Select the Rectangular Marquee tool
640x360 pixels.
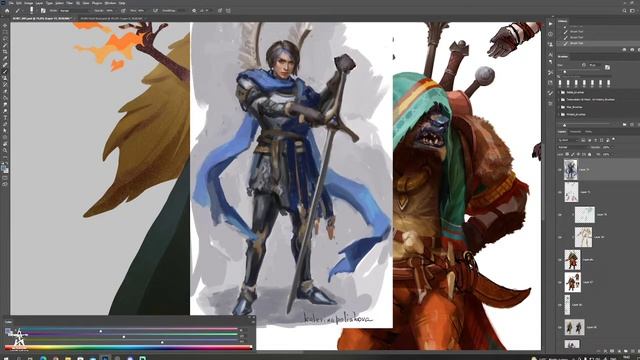pos(5,32)
